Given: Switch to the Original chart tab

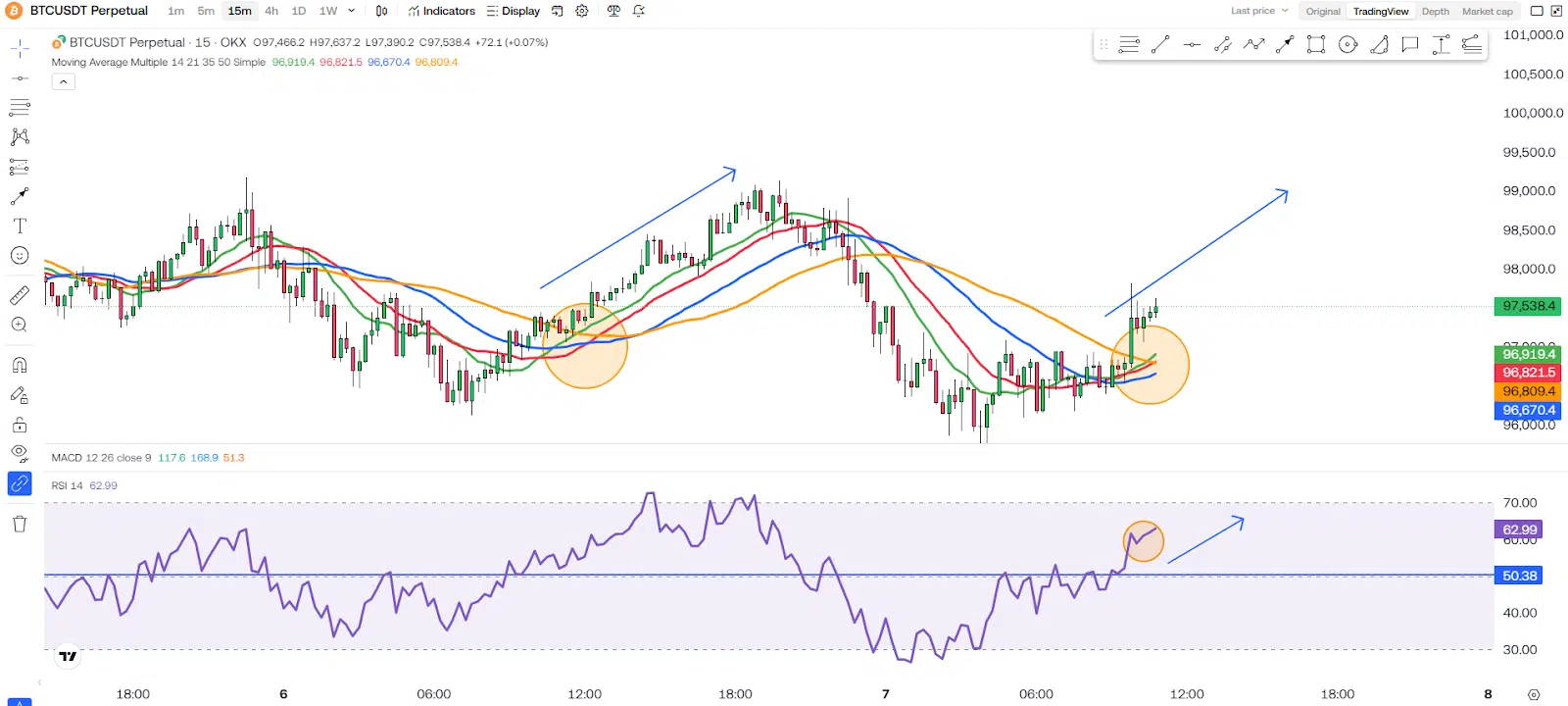Looking at the screenshot, I should point(1323,12).
